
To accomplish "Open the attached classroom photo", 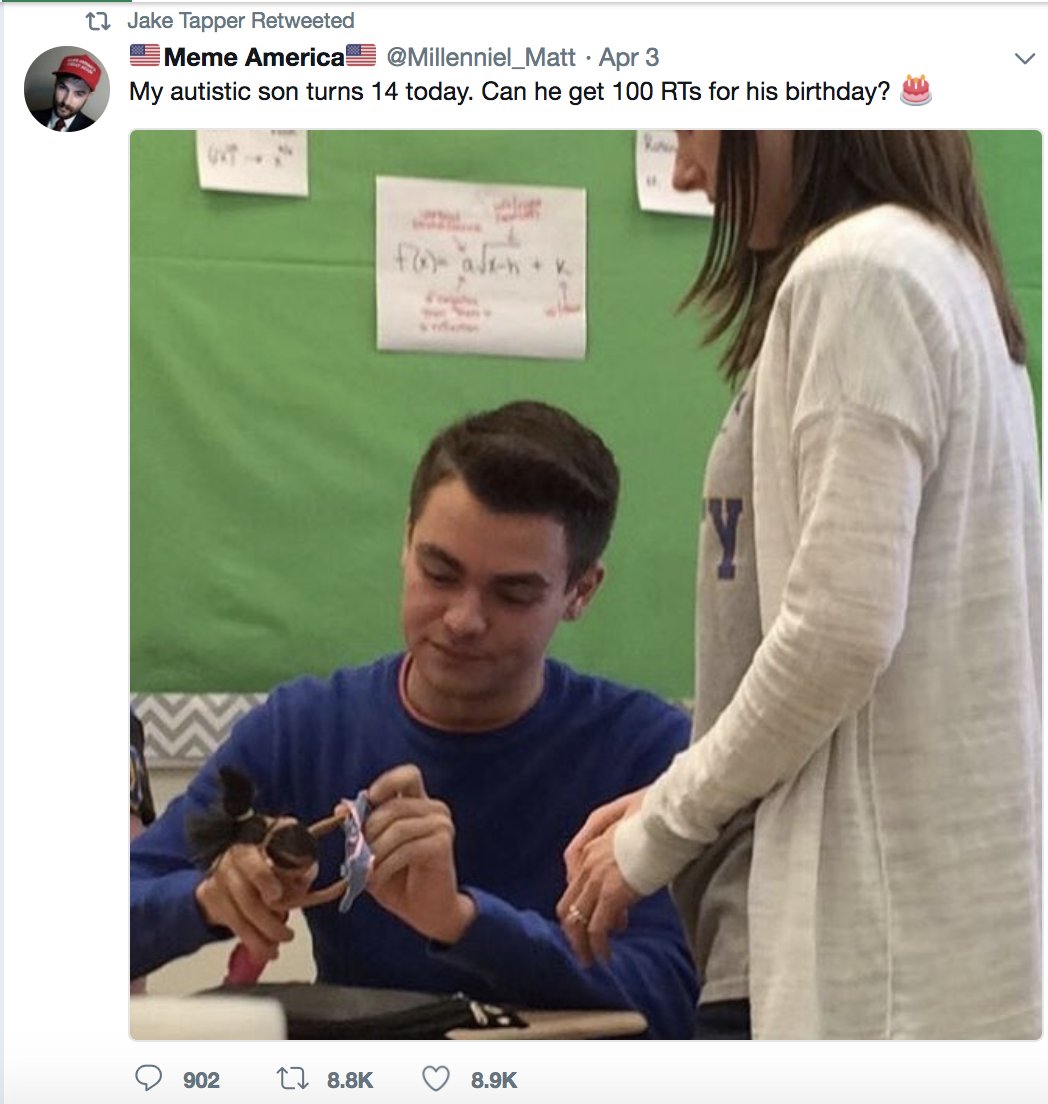I will [586, 584].
